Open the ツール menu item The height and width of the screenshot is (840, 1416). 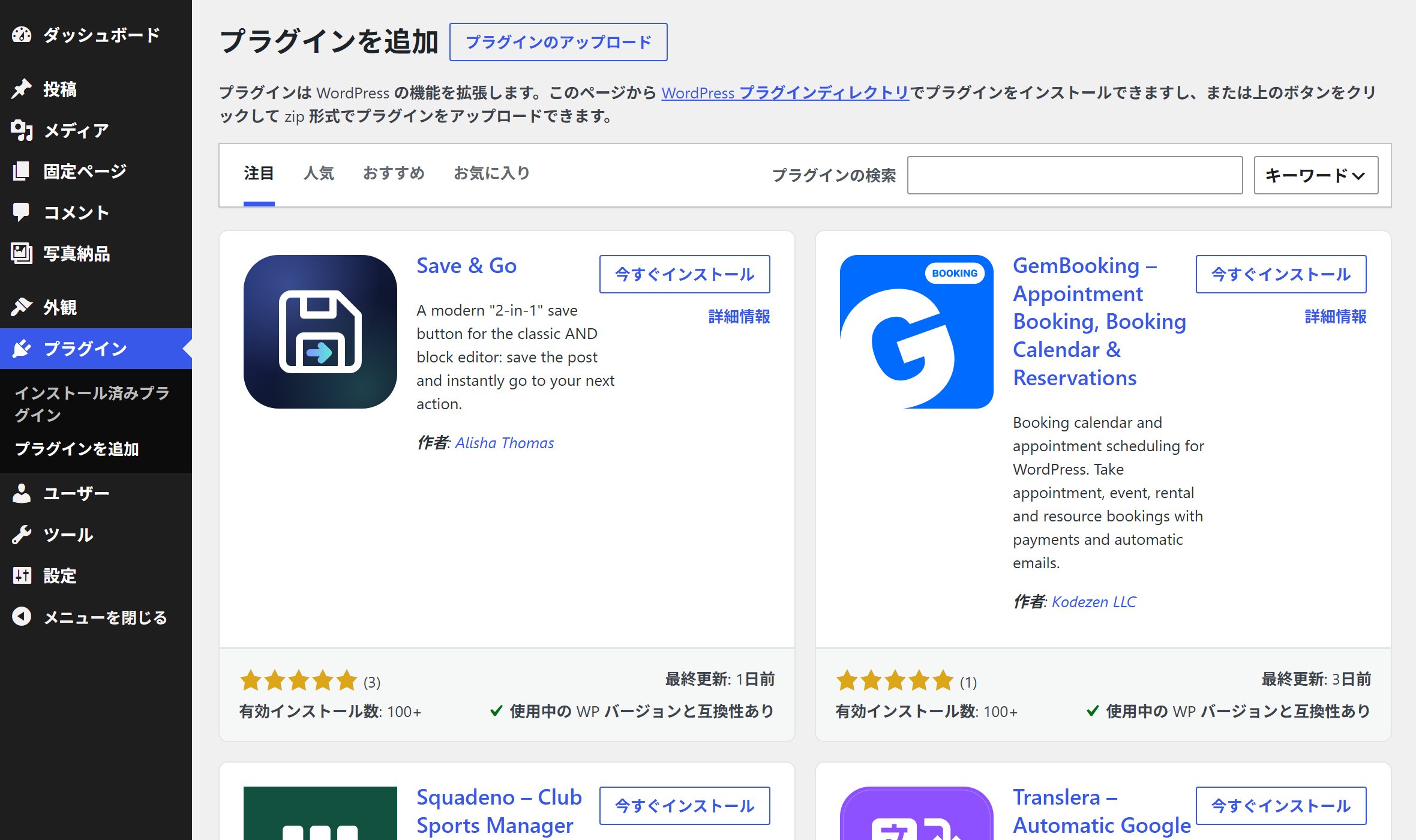pos(96,535)
